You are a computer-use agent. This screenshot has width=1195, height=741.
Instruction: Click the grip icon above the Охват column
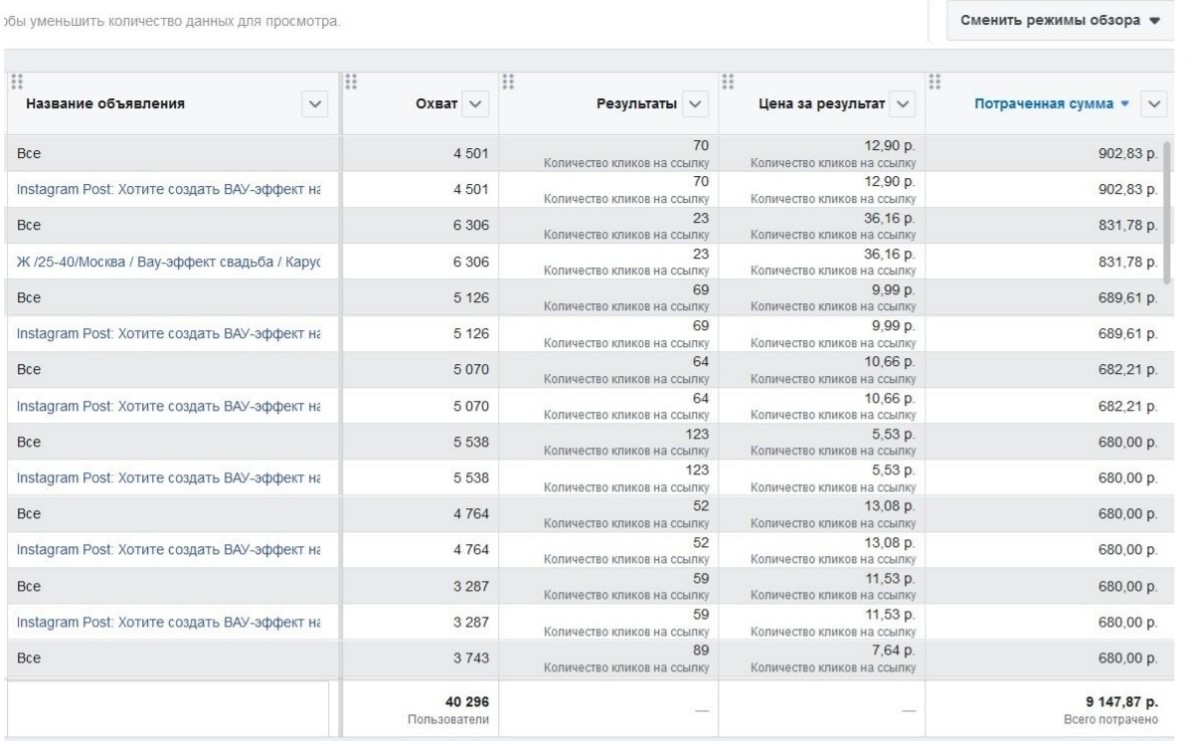351,83
